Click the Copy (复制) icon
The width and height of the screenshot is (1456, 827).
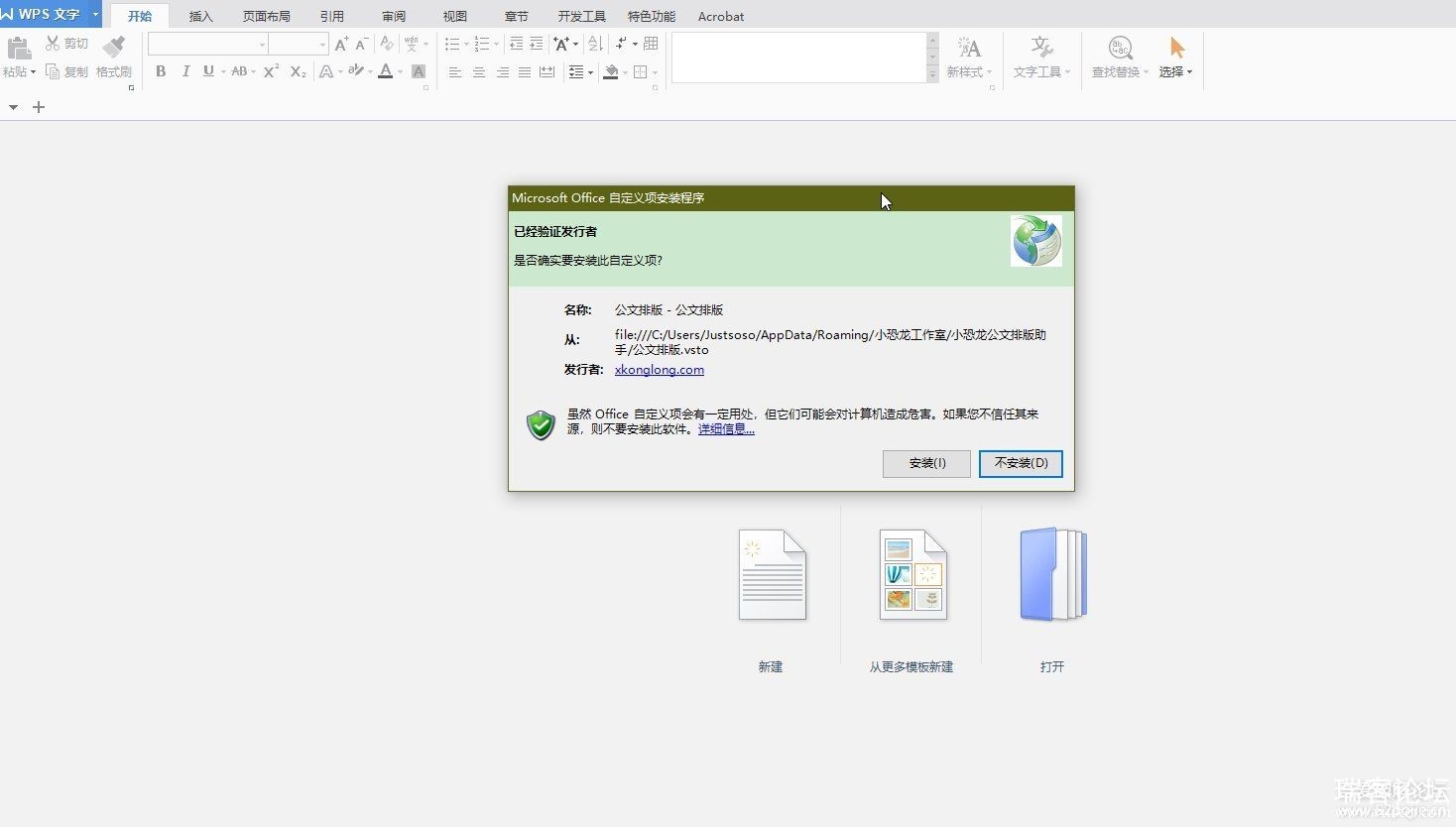[53, 71]
